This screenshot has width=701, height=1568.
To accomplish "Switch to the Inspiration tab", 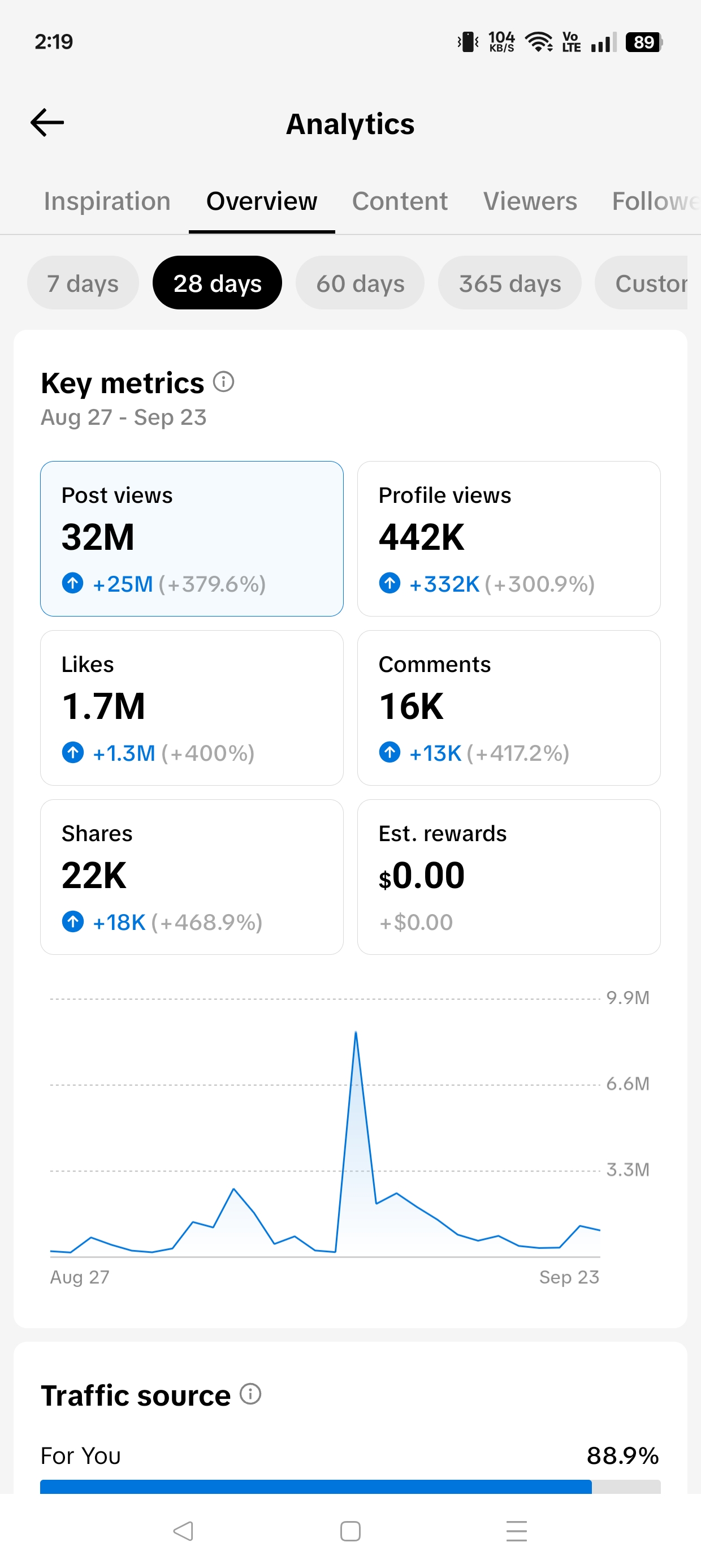I will click(x=107, y=201).
